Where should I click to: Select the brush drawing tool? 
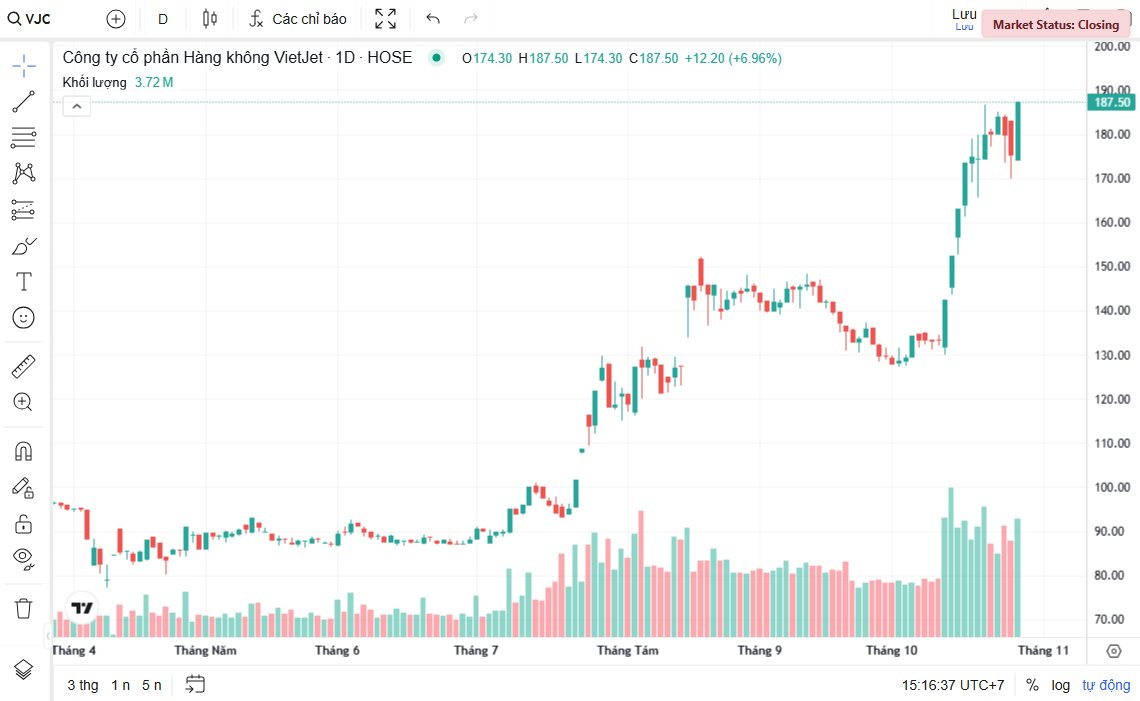pyautogui.click(x=24, y=245)
